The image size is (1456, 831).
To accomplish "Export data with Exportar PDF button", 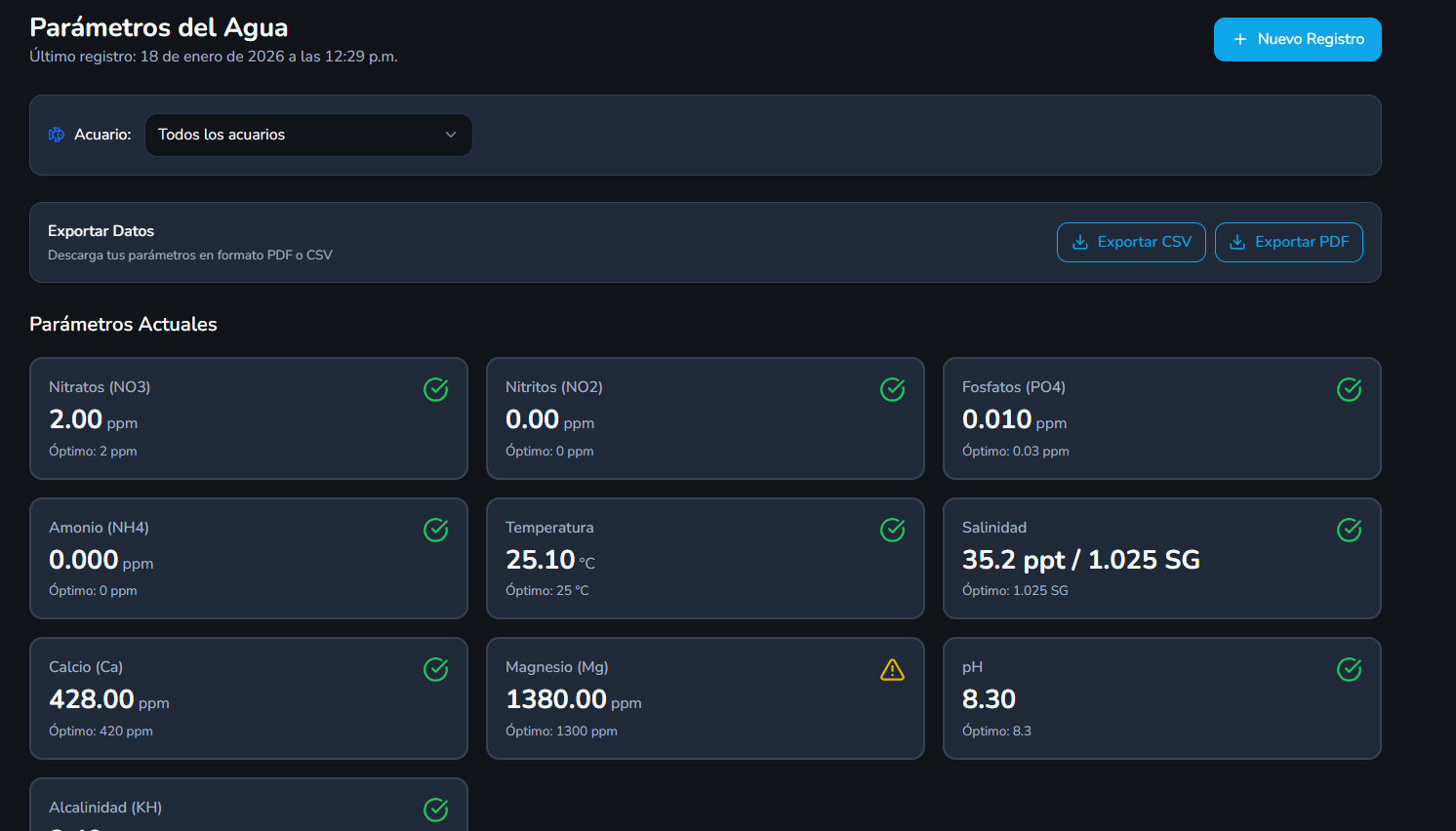I will point(1289,242).
